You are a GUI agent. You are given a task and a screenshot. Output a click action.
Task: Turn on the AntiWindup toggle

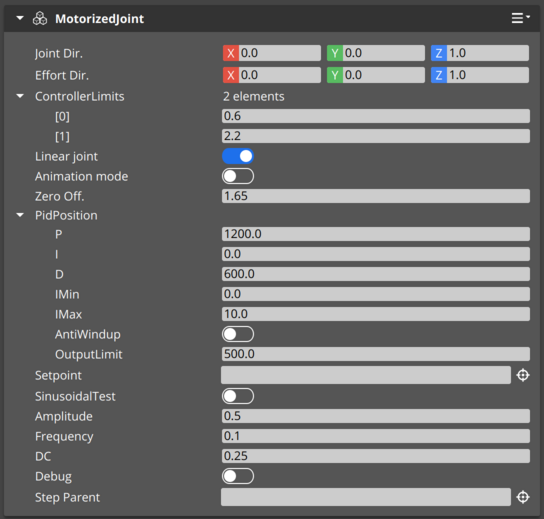click(x=238, y=334)
